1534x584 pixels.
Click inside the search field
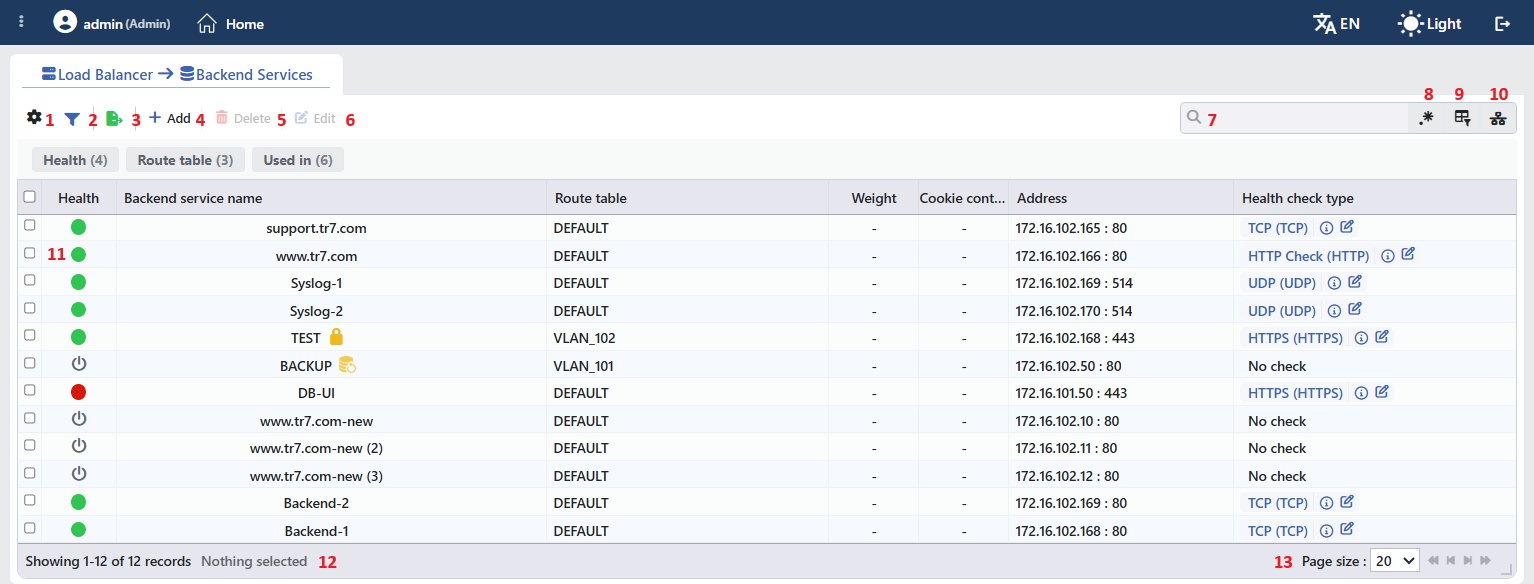click(1295, 118)
